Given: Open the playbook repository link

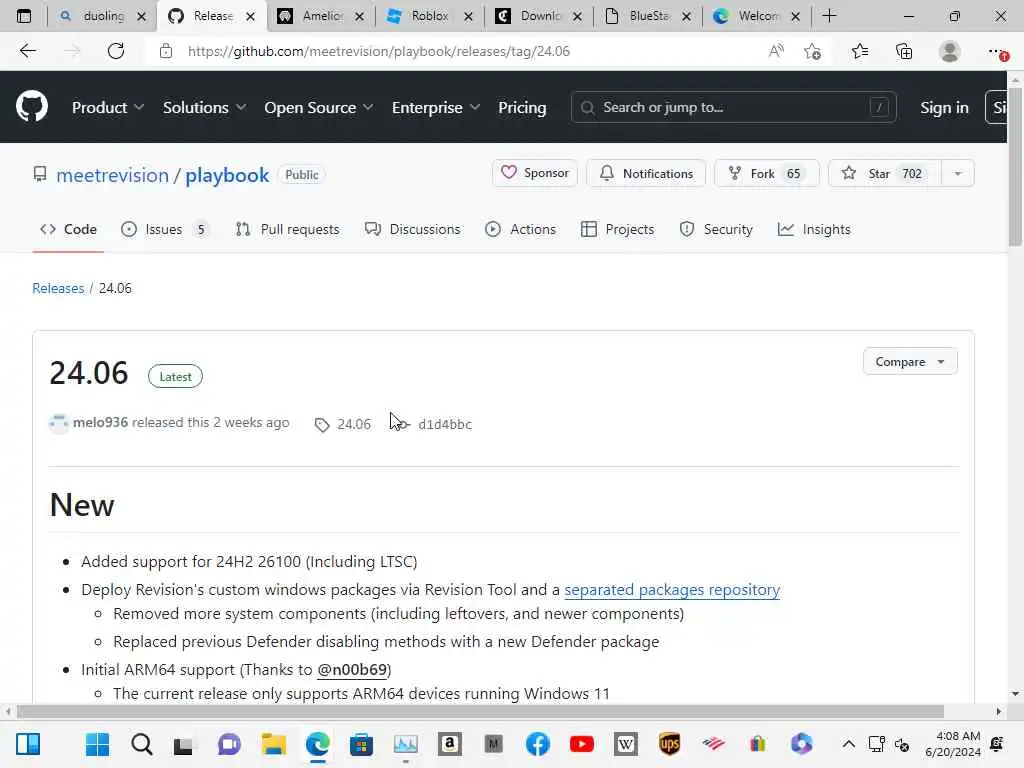Looking at the screenshot, I should click(x=227, y=175).
